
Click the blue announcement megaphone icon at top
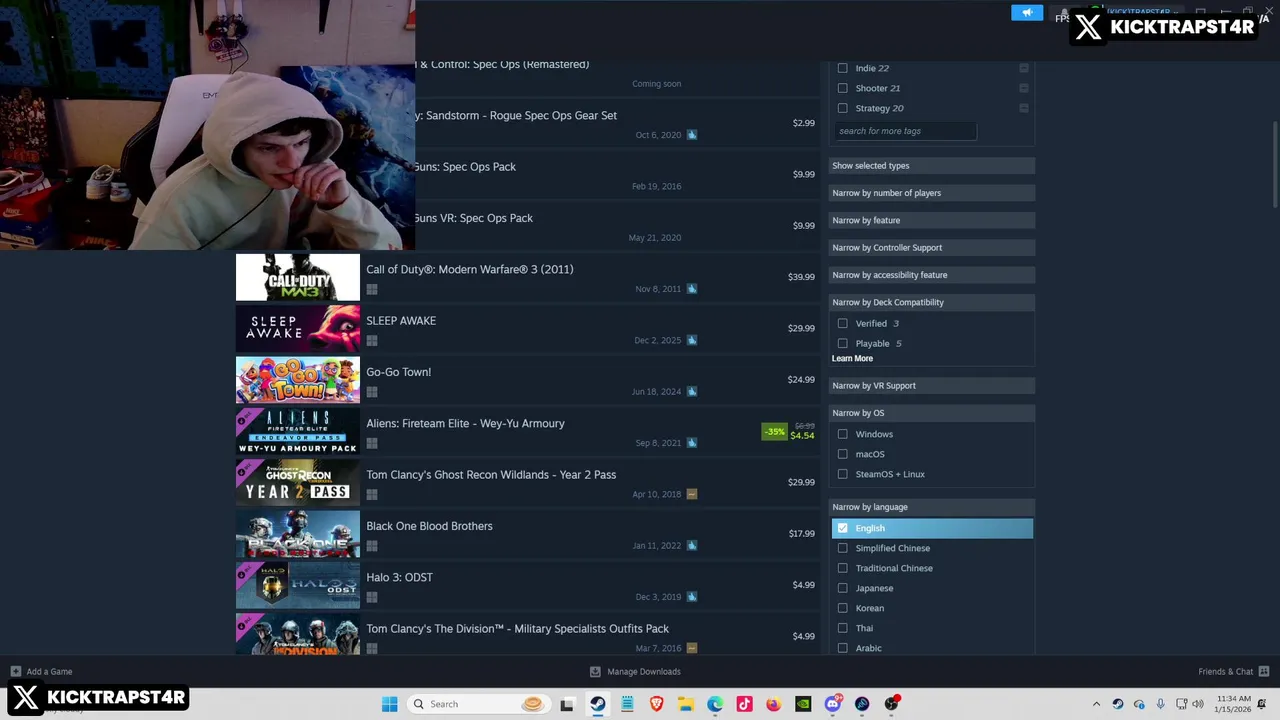point(1027,12)
